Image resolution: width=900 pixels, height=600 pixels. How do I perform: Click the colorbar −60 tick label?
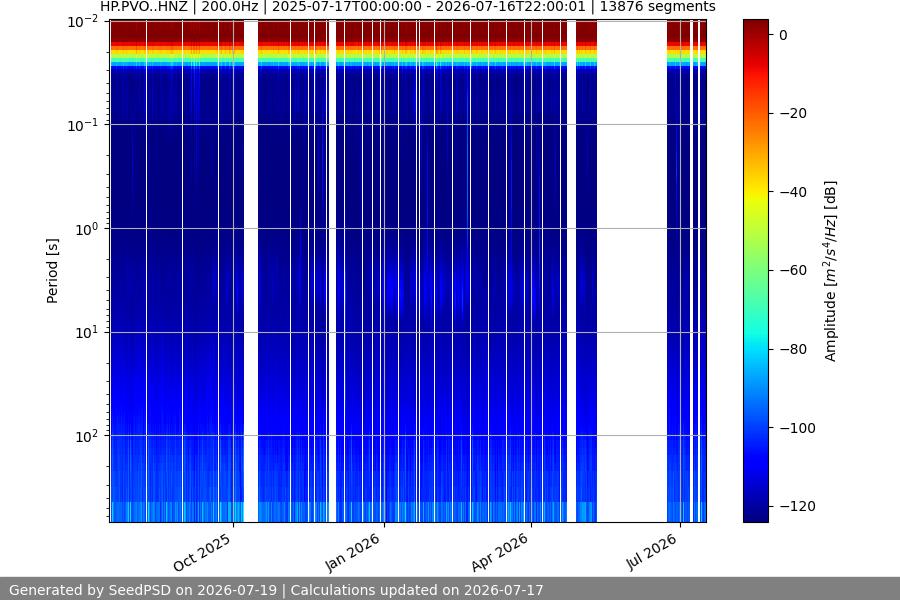pos(793,270)
